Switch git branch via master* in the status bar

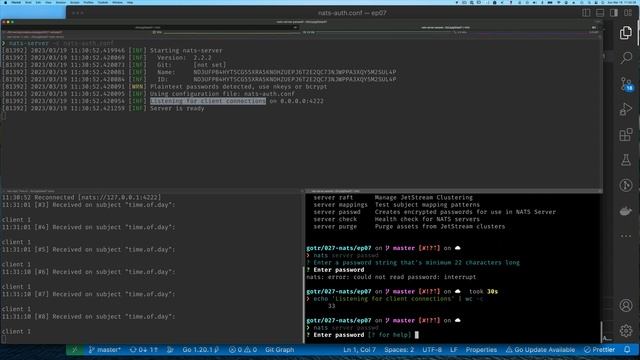[x=105, y=350]
